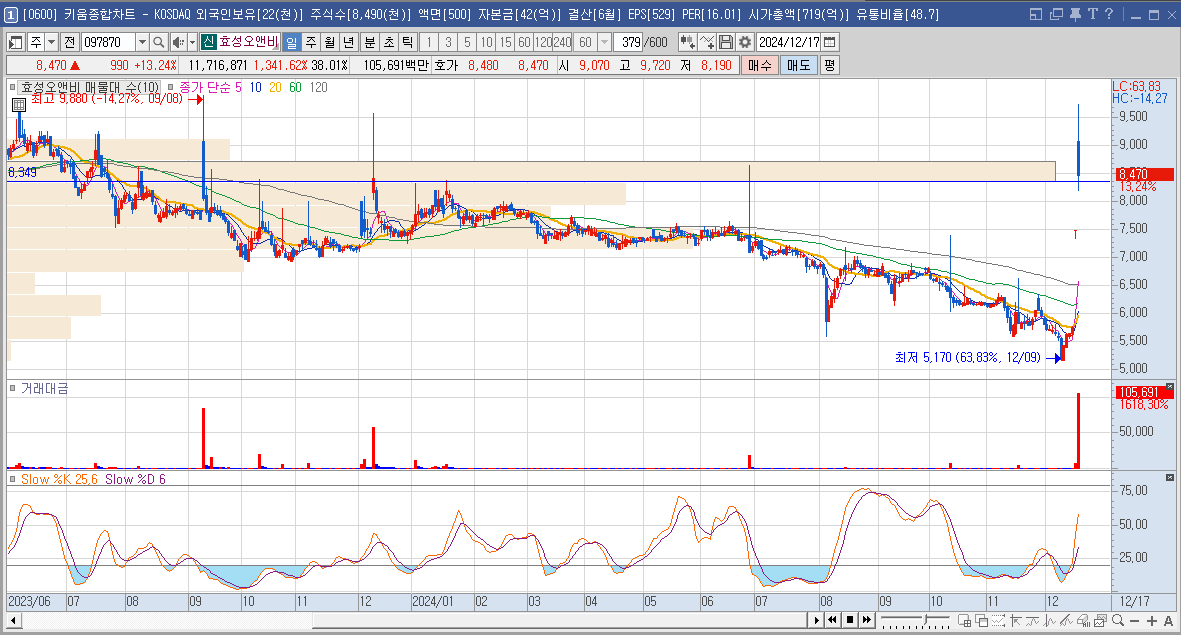Click the 매수 buy button
Screen dimensions: 1181x635
[760, 66]
